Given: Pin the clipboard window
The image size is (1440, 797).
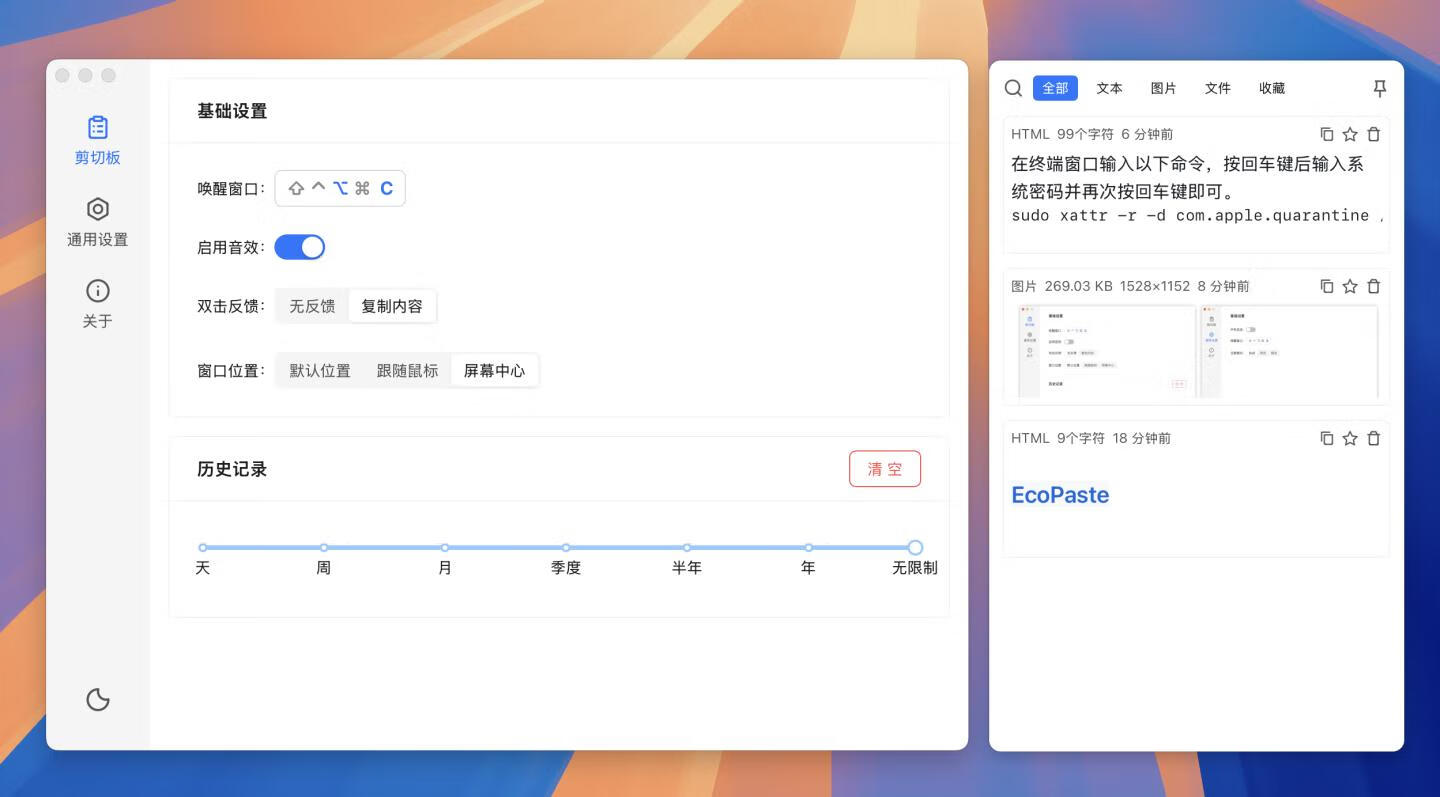Looking at the screenshot, I should click(x=1379, y=88).
